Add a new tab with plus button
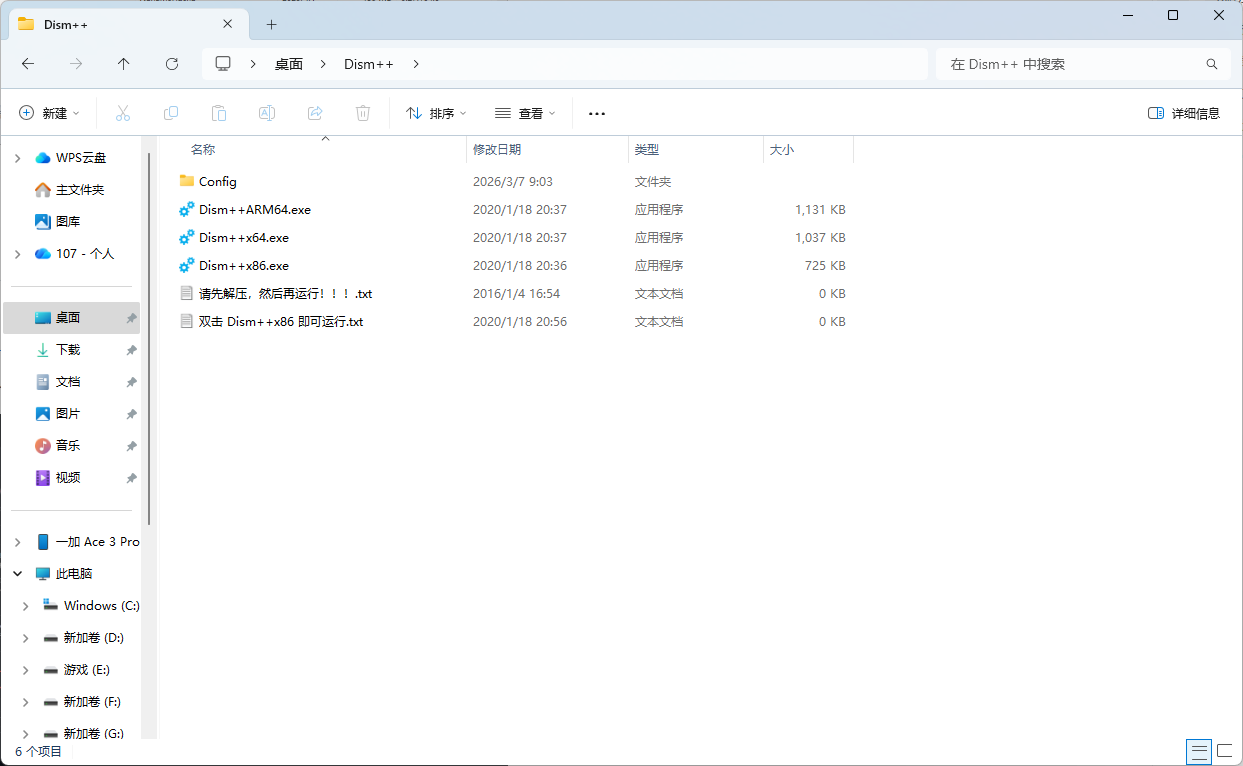Viewport: 1243px width, 766px height. tap(271, 24)
